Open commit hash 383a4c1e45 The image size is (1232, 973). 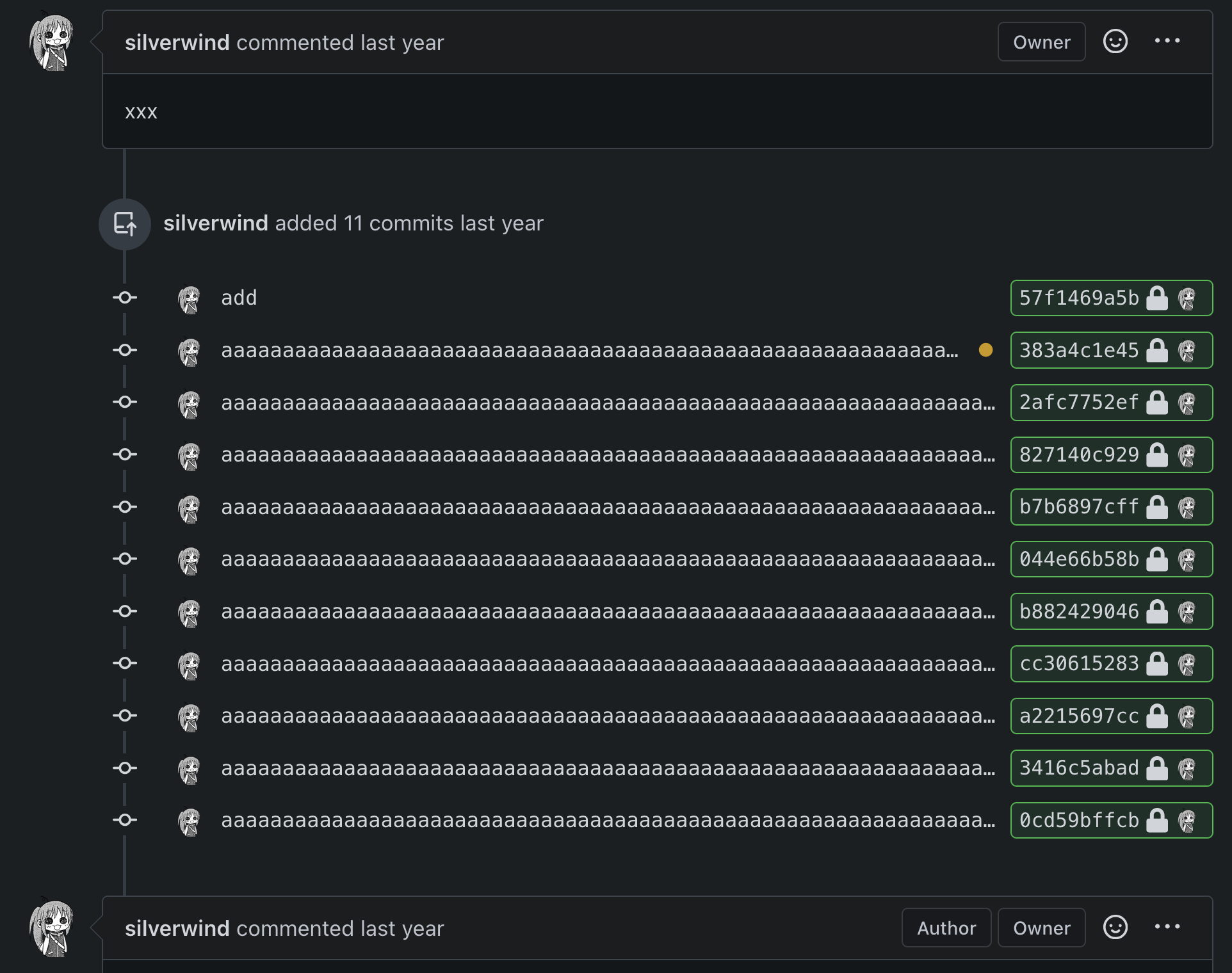click(x=1078, y=350)
